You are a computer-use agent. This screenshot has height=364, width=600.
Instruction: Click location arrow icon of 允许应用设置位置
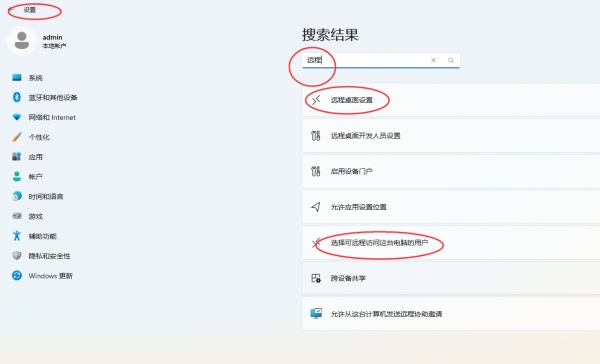(316, 207)
